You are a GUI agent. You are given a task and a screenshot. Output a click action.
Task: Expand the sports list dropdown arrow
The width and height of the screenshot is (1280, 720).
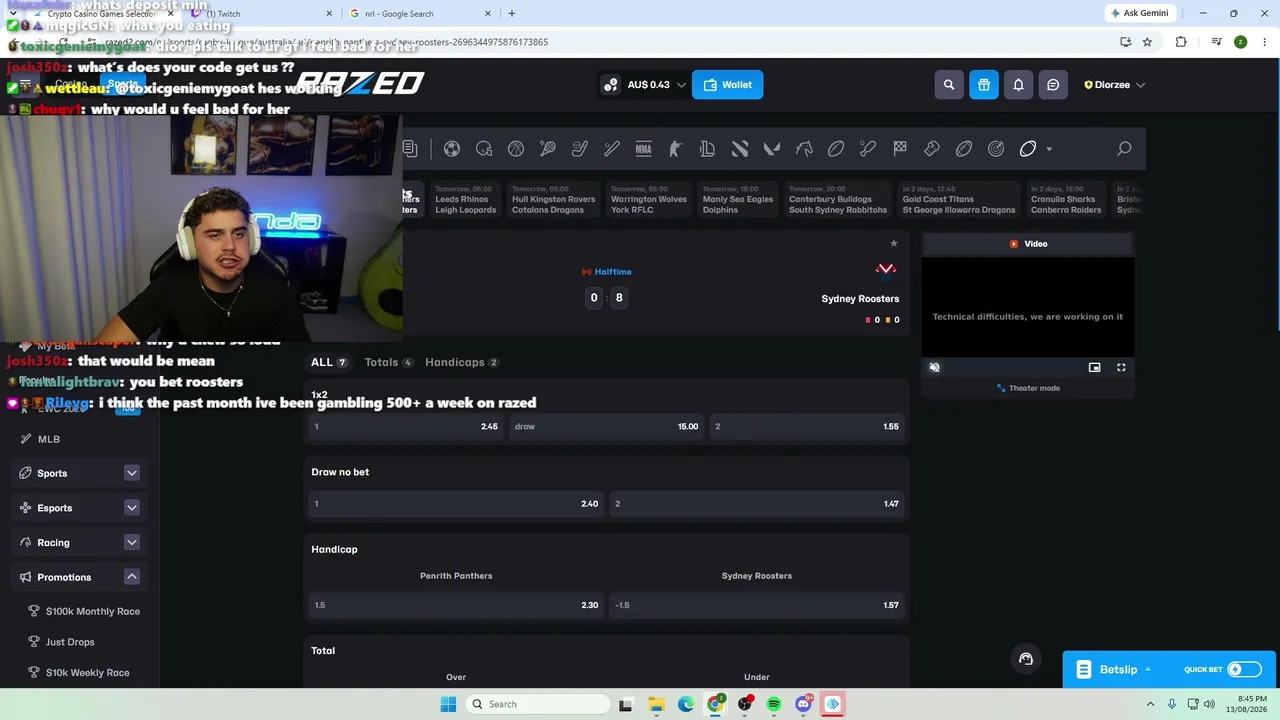coord(1049,149)
